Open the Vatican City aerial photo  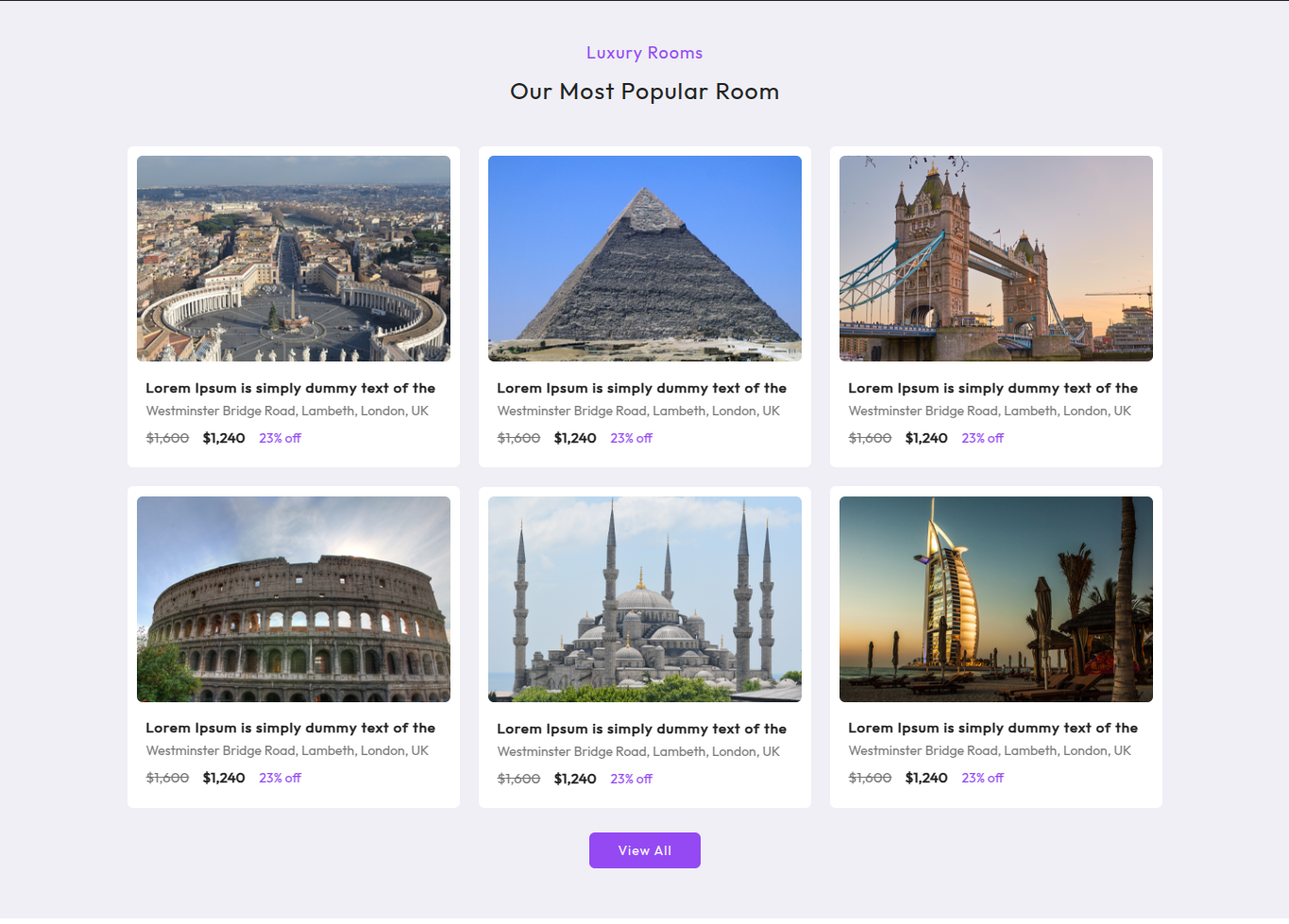(x=293, y=259)
